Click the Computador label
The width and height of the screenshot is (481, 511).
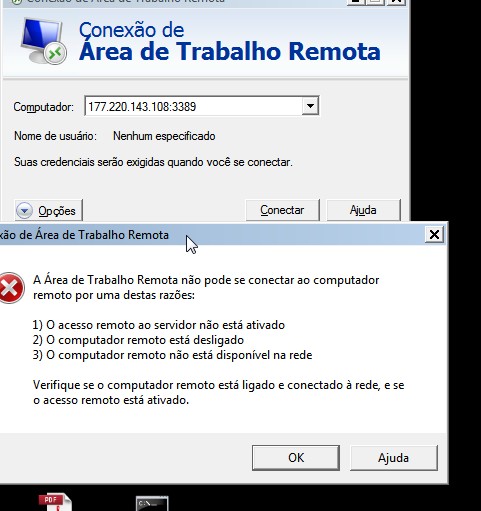[x=44, y=107]
